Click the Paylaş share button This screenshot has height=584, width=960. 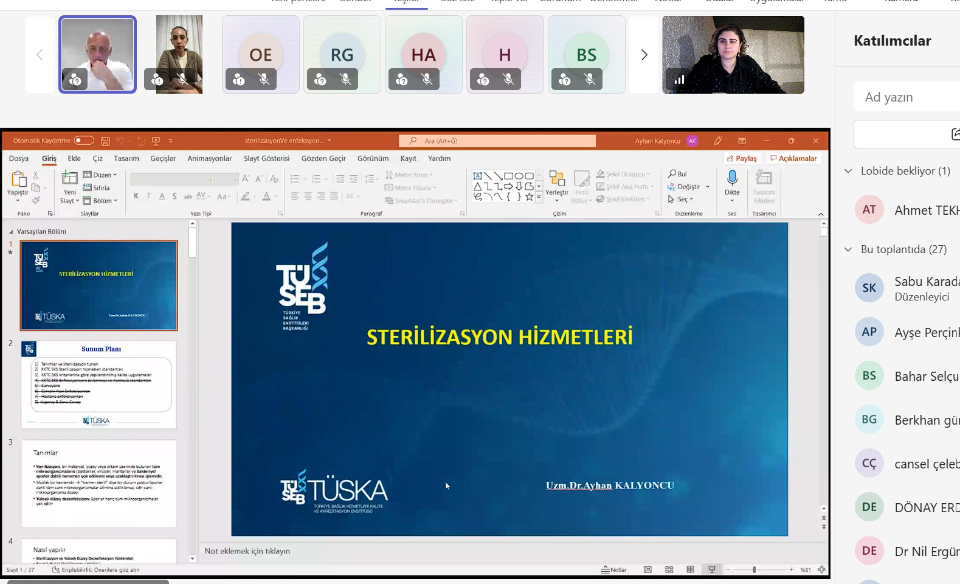(743, 158)
